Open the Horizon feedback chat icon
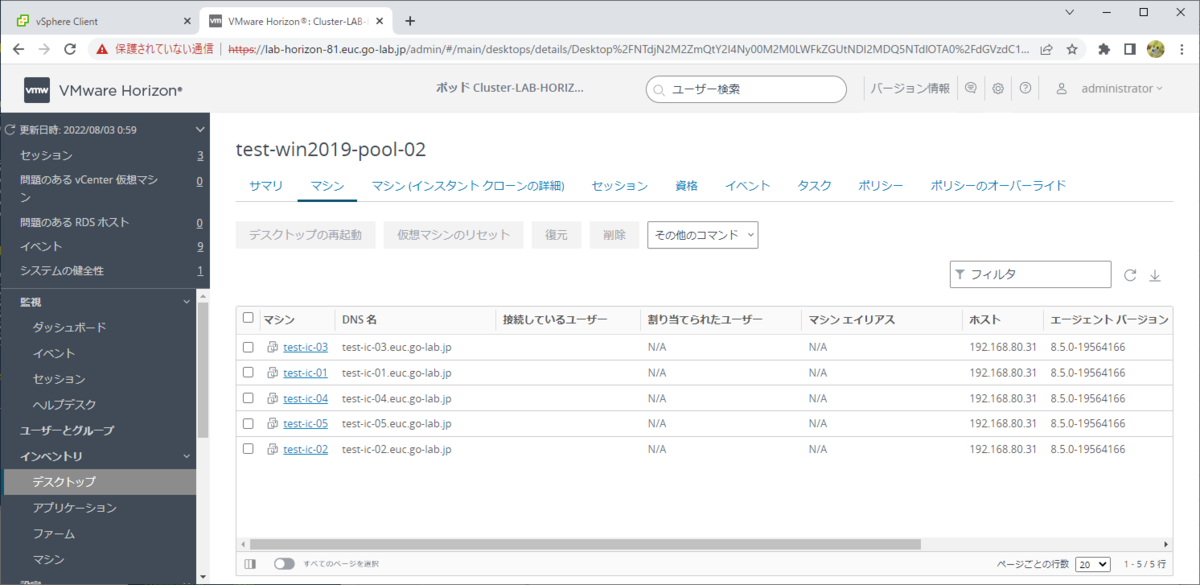 click(x=970, y=89)
